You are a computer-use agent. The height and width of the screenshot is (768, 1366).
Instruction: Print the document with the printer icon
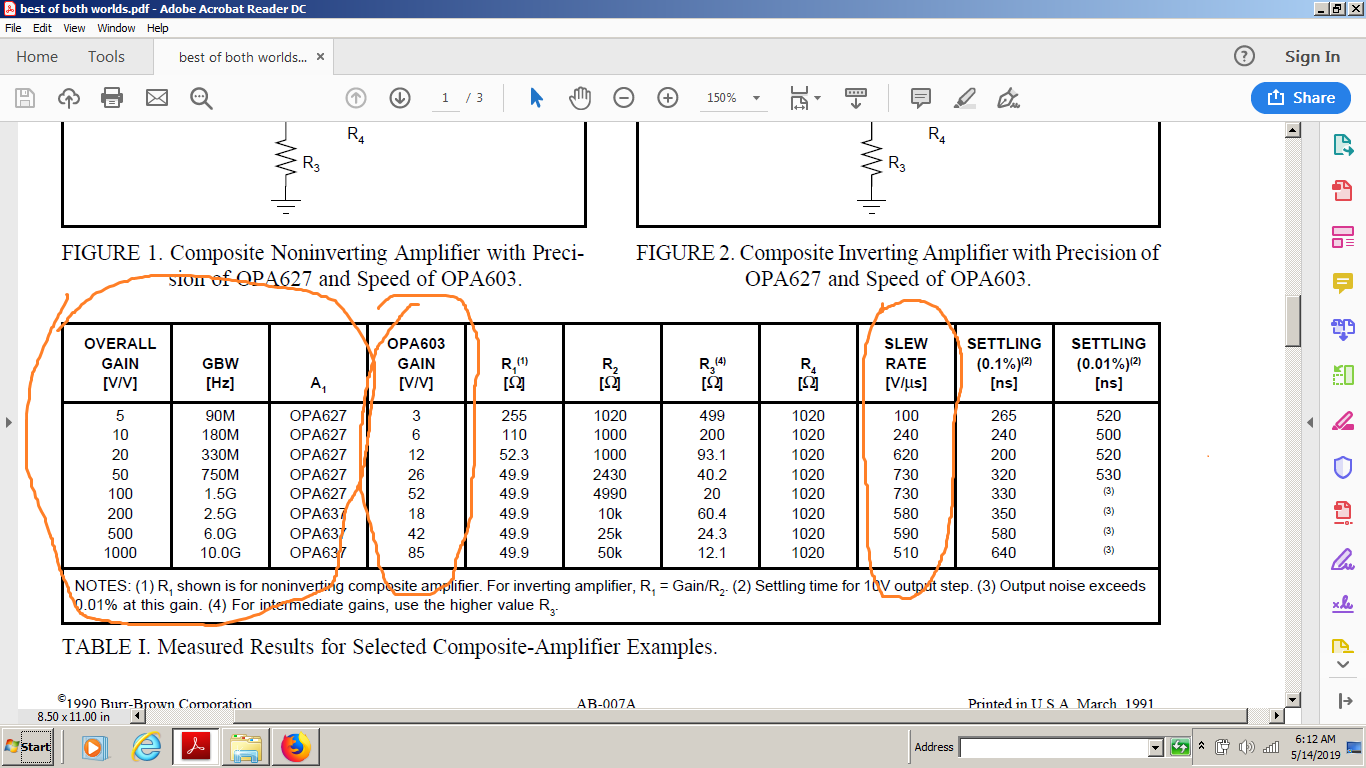[x=112, y=98]
